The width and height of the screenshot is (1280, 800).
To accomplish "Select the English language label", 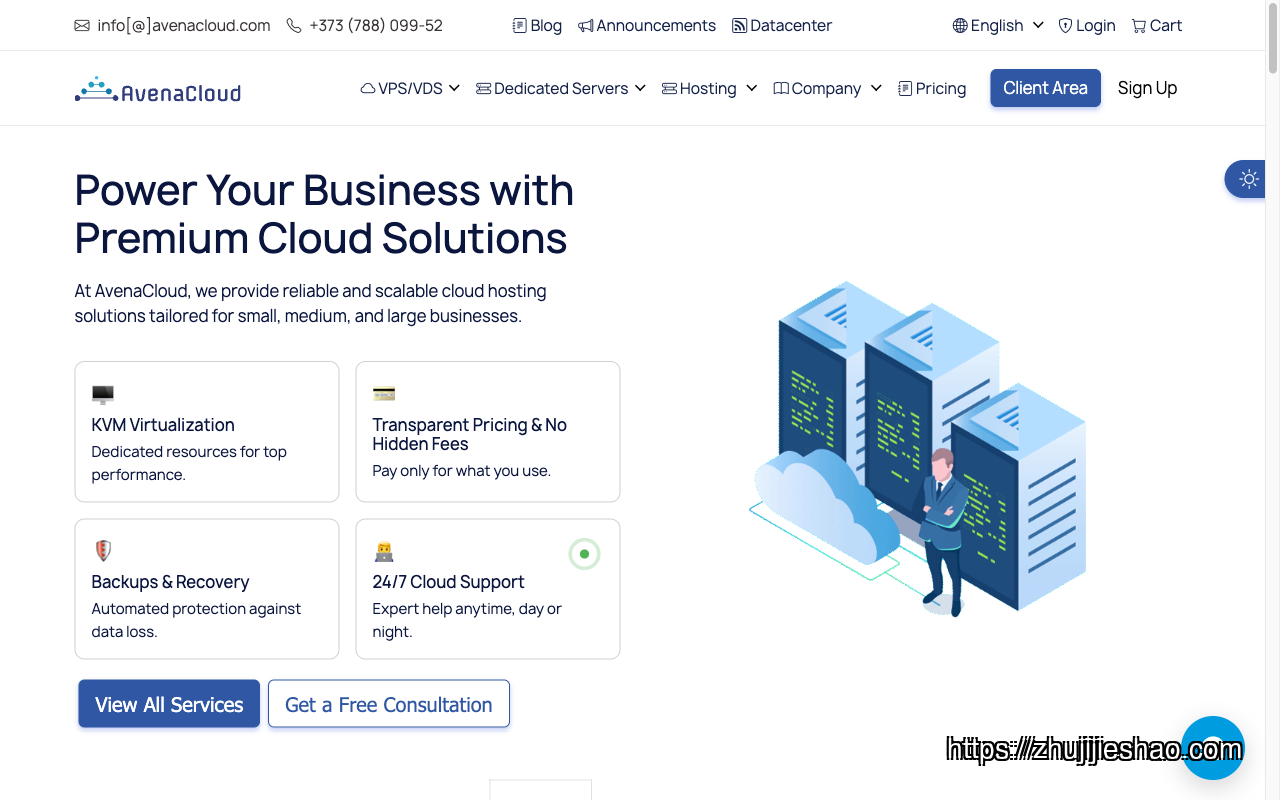I will (x=997, y=26).
